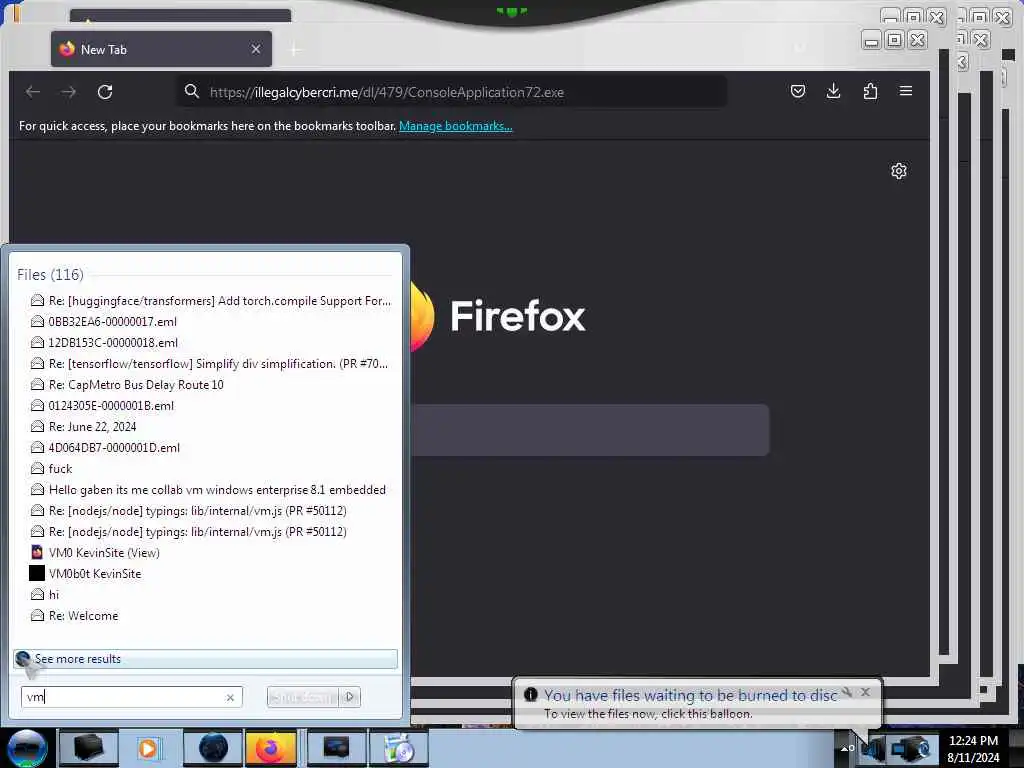Open the Manage bookmarks link
This screenshot has width=1024, height=768.
click(x=456, y=126)
